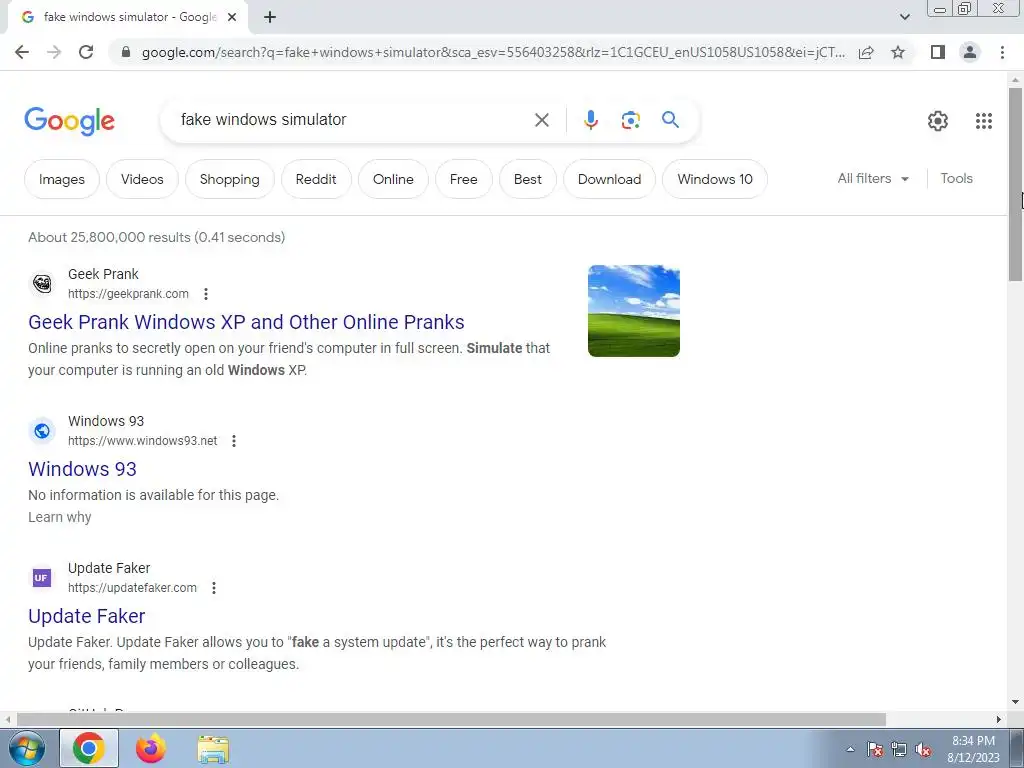Open the Chrome side panel icon
The width and height of the screenshot is (1024, 768).
[938, 52]
